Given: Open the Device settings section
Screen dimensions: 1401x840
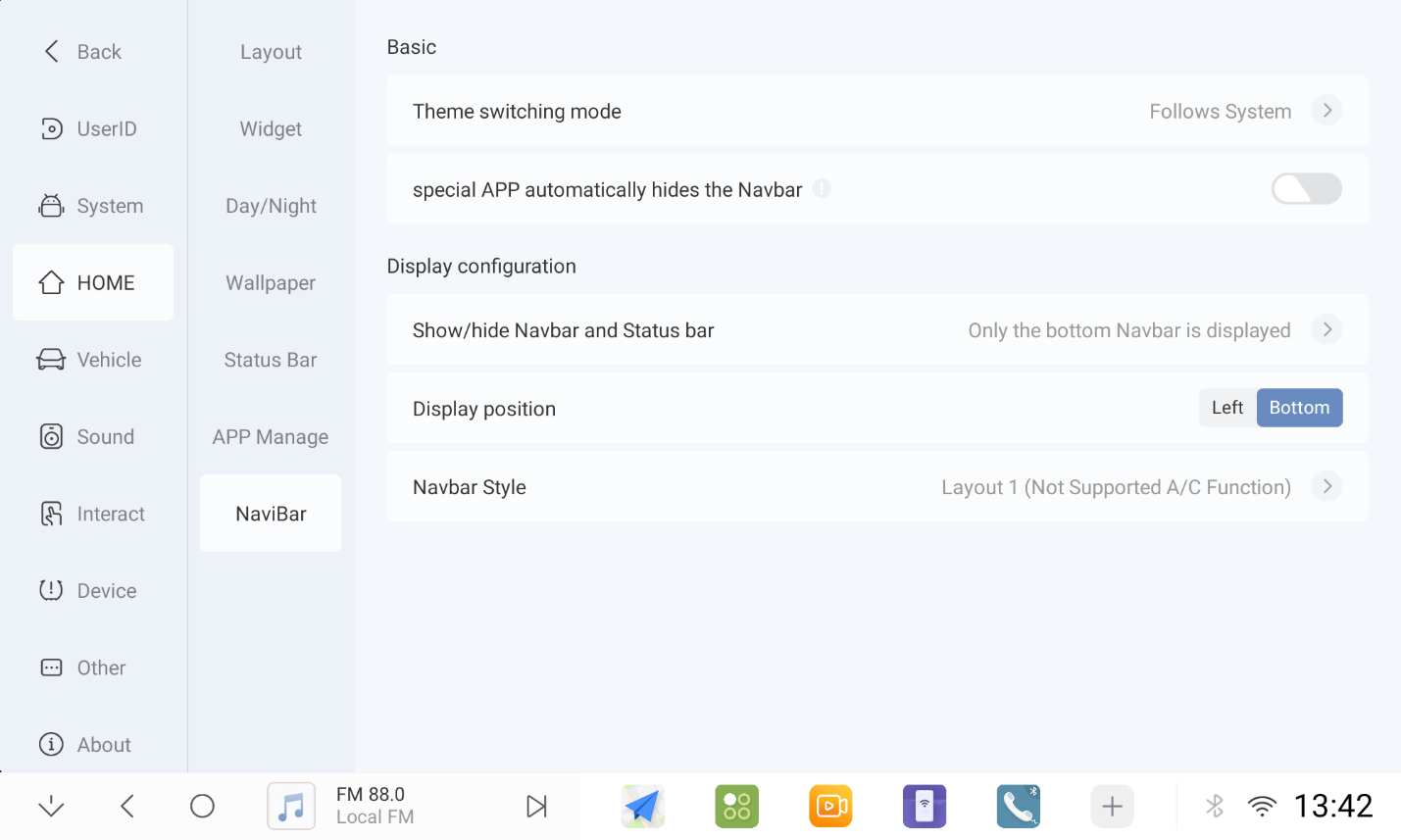Looking at the screenshot, I should pyautogui.click(x=93, y=591).
